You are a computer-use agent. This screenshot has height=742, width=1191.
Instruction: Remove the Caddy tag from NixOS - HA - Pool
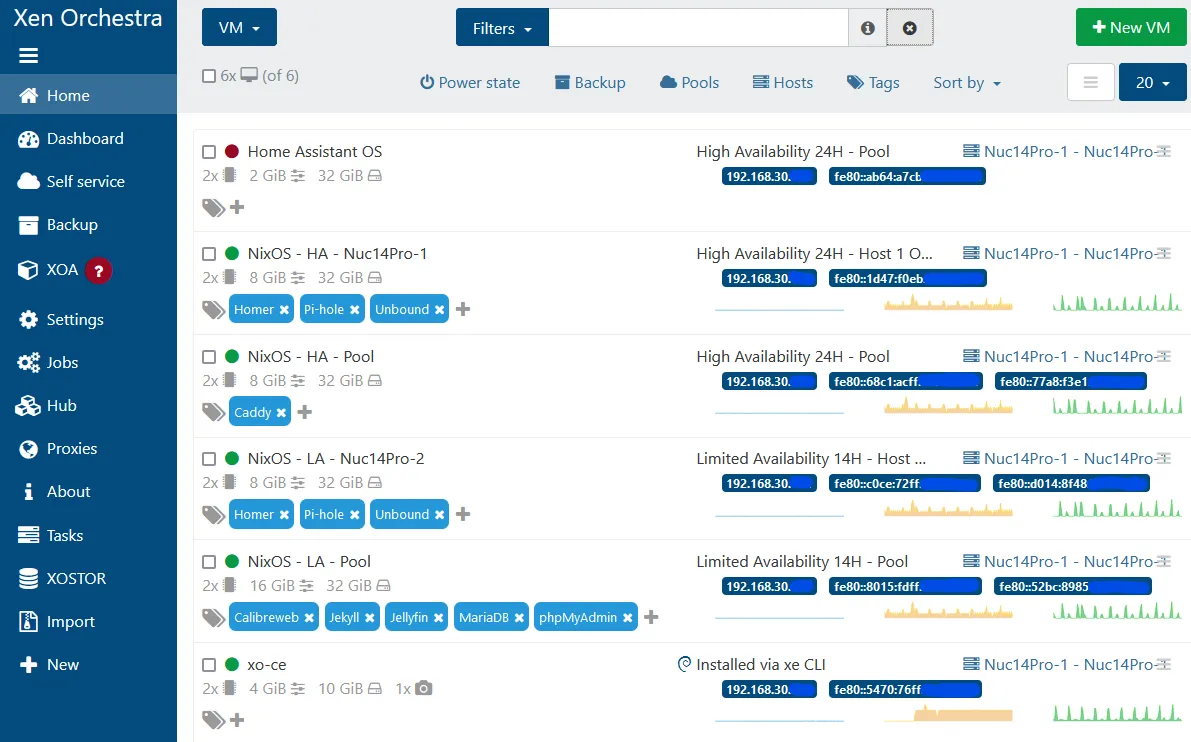click(281, 413)
